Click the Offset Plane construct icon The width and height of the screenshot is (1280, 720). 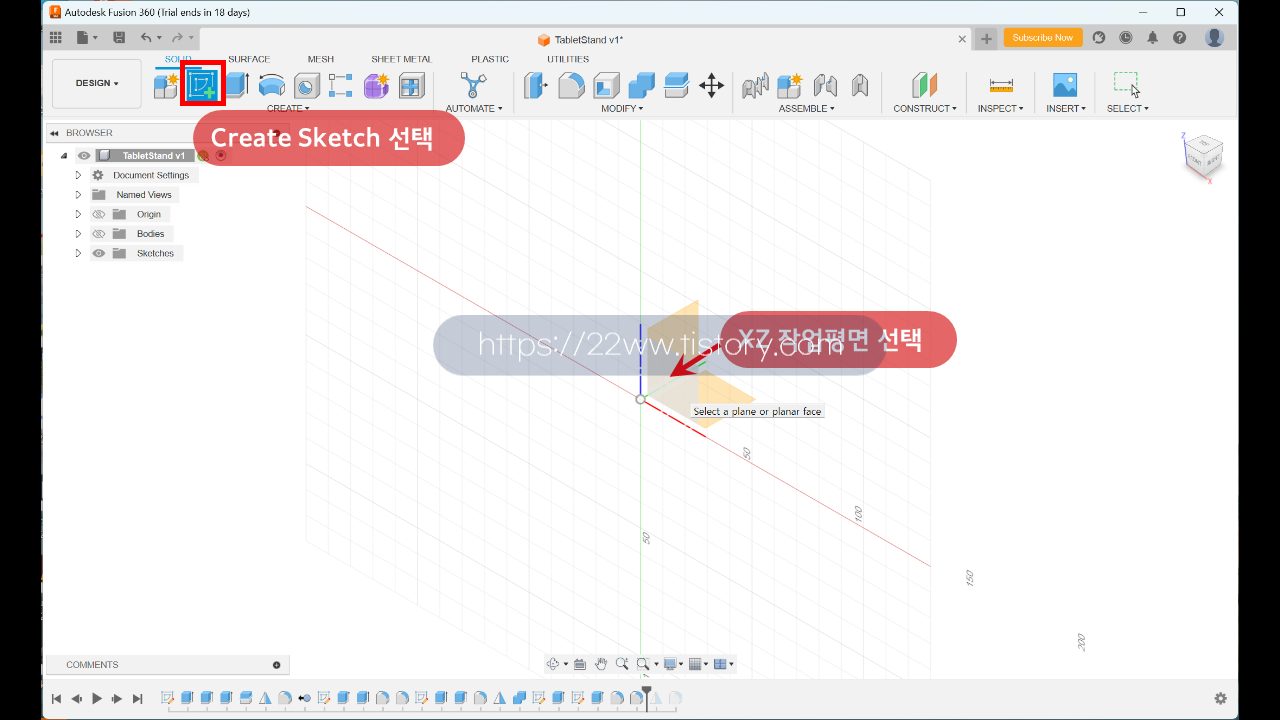pos(924,85)
